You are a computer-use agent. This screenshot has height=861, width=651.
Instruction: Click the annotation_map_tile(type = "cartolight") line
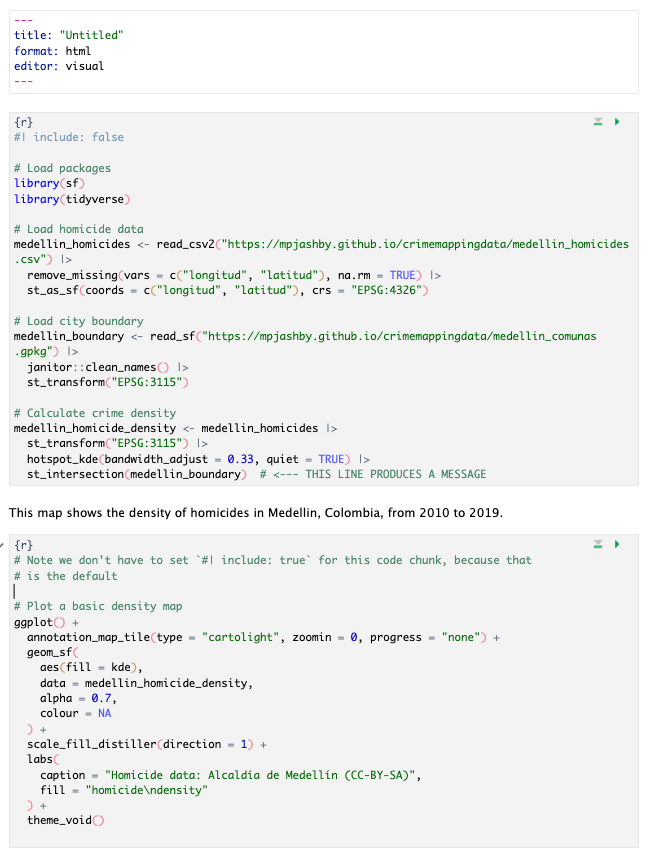pos(263,638)
